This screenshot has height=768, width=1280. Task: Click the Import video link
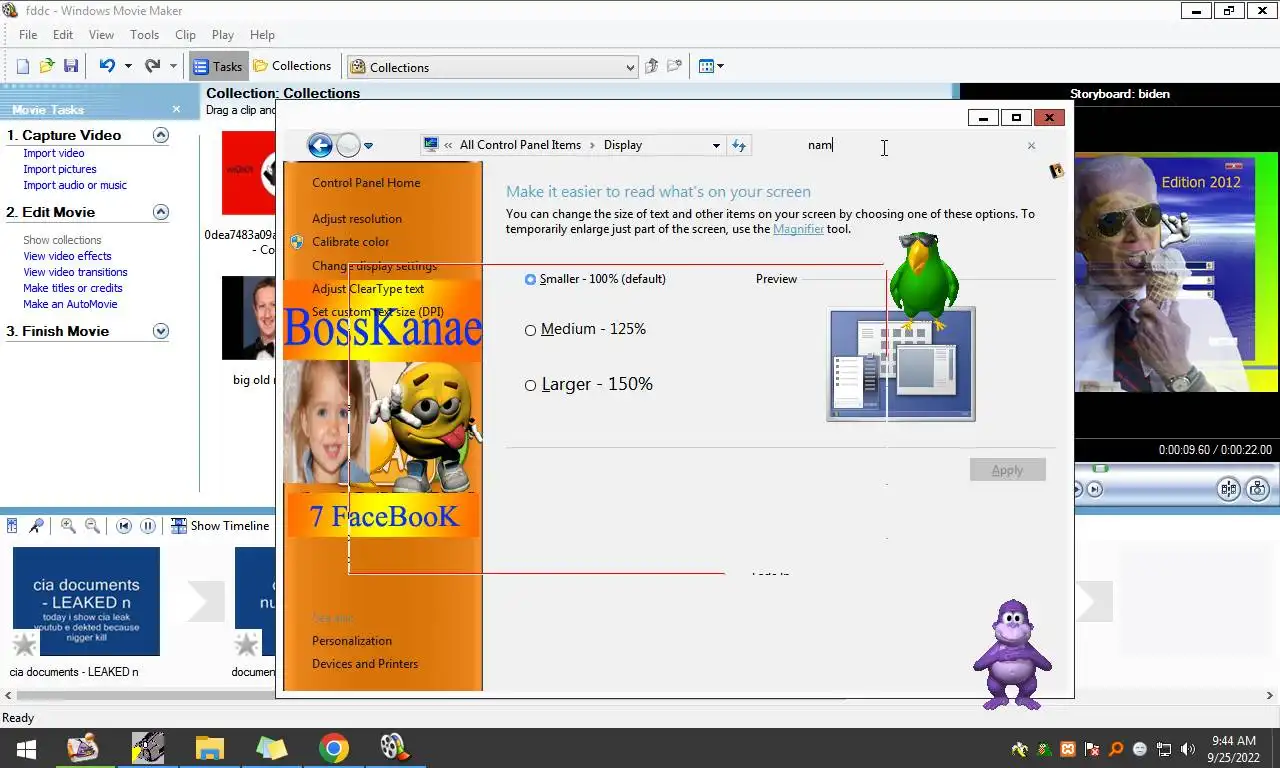click(54, 153)
